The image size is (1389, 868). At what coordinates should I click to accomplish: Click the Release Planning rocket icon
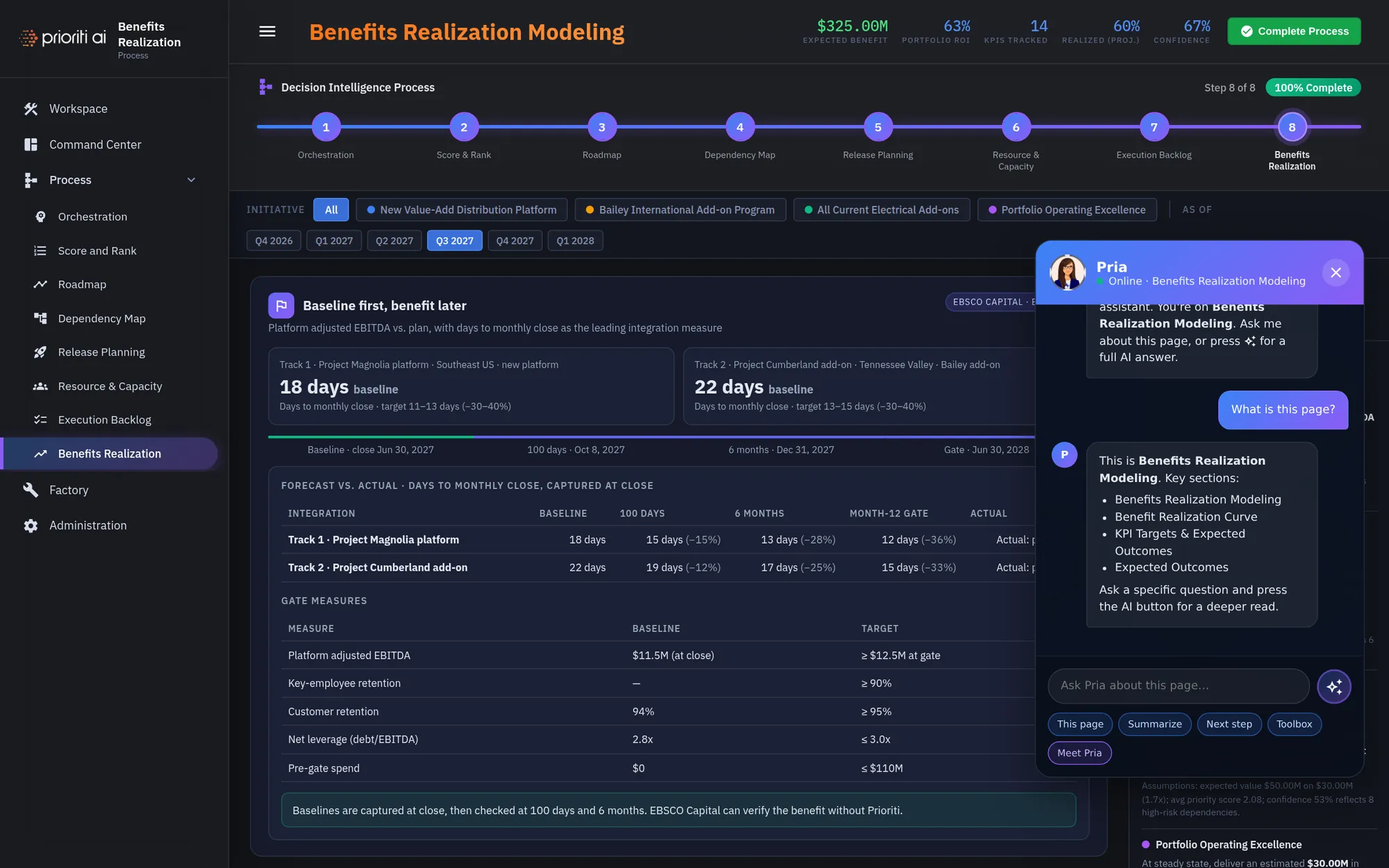40,352
